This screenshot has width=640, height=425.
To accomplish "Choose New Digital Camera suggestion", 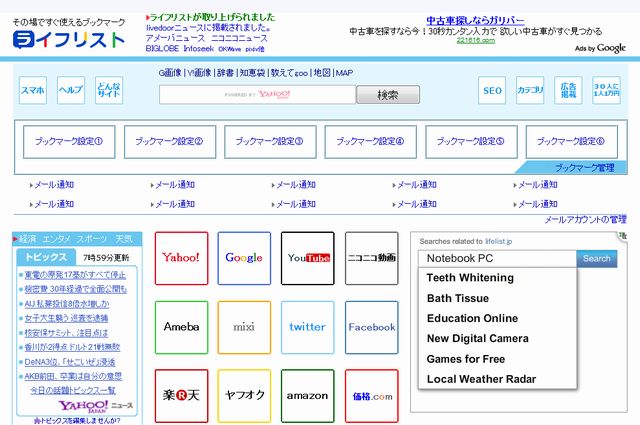I will coord(478,338).
